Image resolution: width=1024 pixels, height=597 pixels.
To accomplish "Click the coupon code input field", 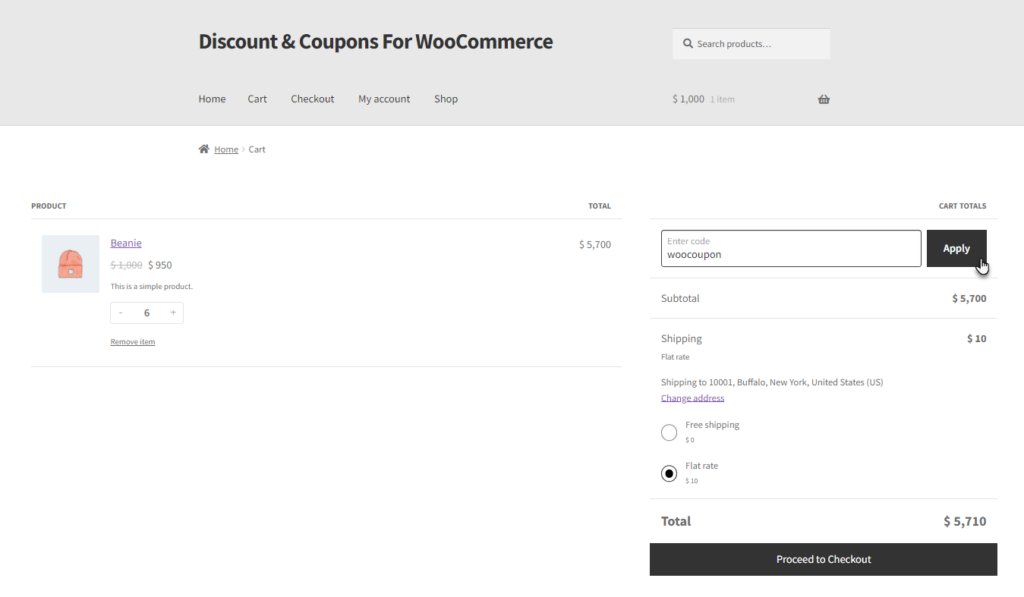I will tap(791, 248).
